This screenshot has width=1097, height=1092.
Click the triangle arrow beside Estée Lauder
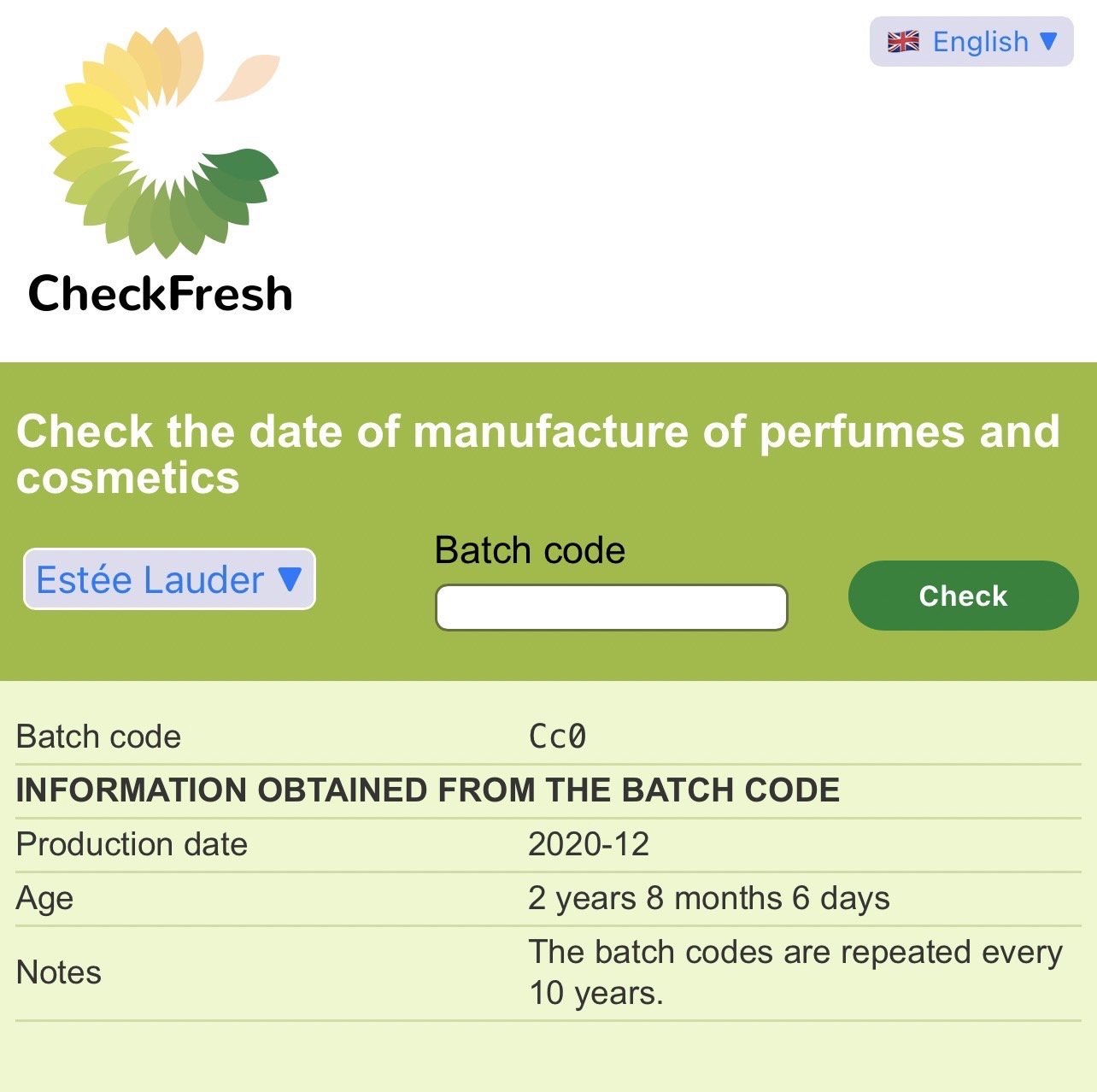[290, 579]
